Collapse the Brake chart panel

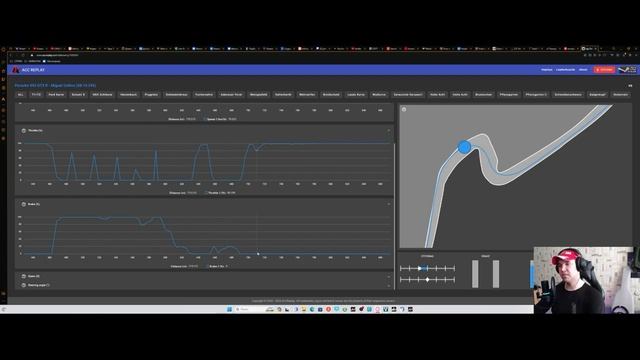click(x=389, y=204)
